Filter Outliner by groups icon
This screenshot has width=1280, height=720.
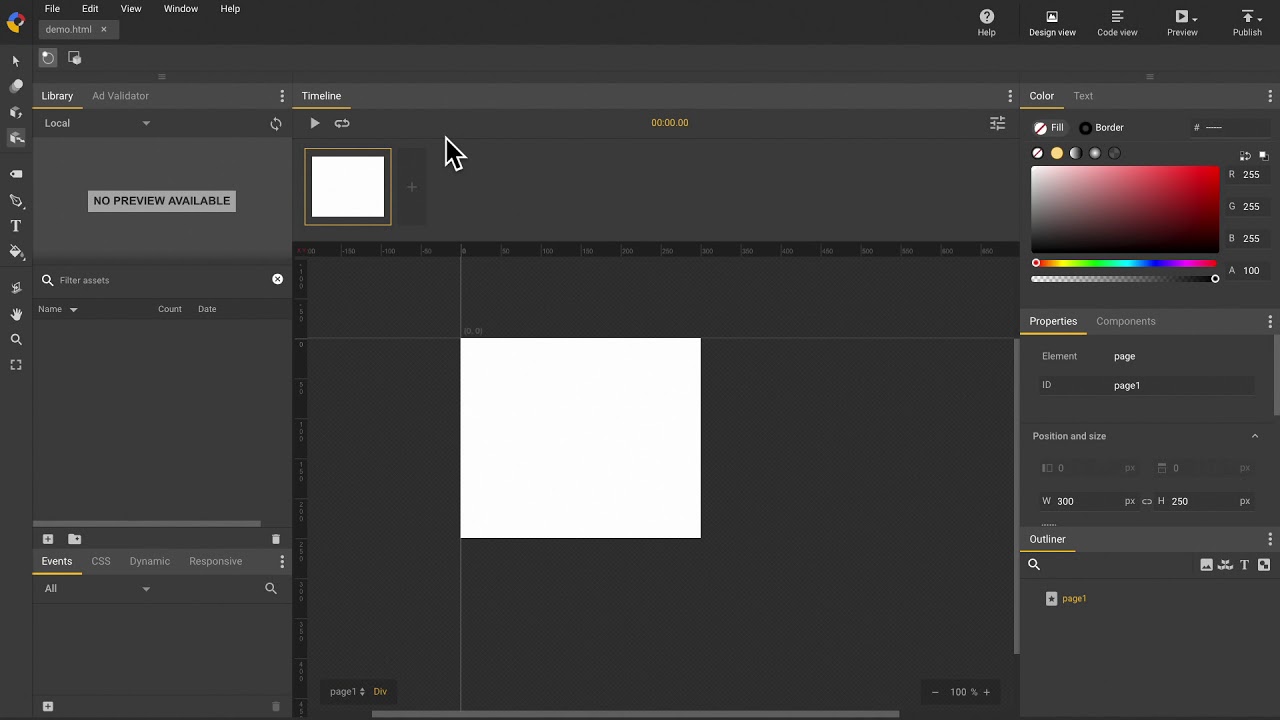click(x=1264, y=565)
